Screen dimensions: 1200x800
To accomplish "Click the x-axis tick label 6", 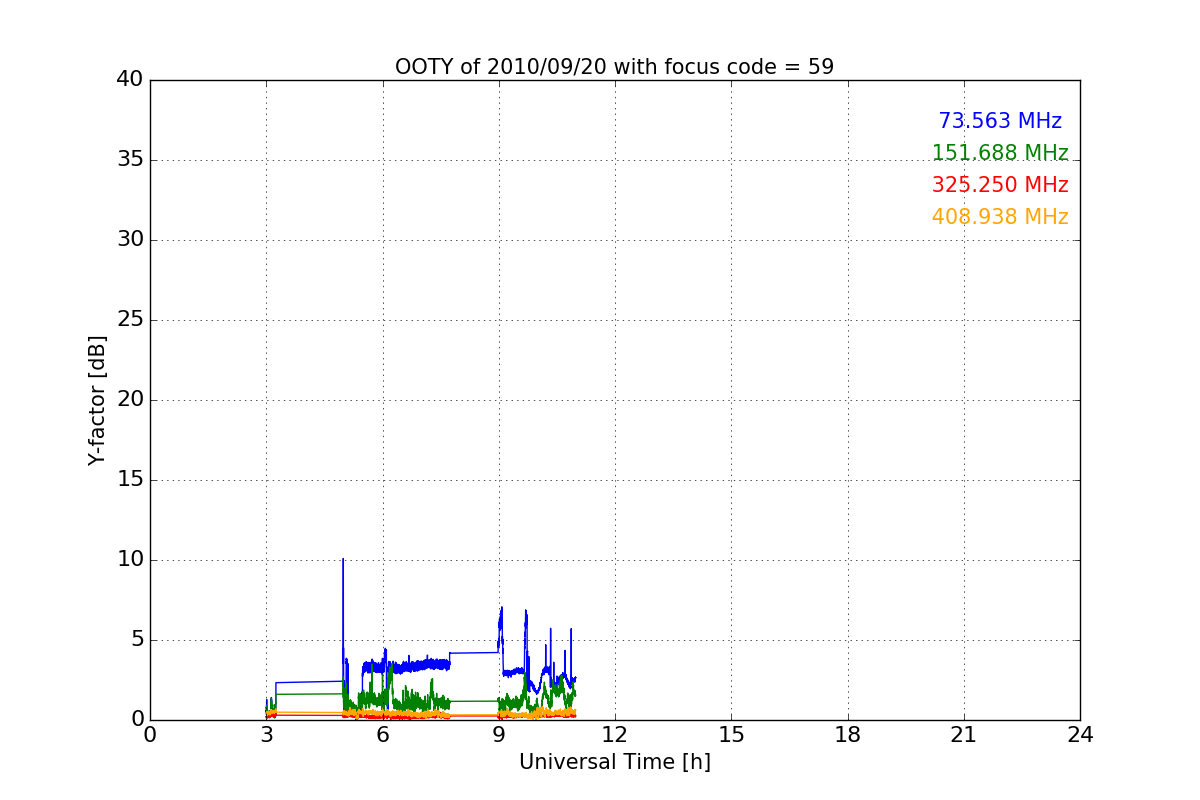I will point(383,735).
